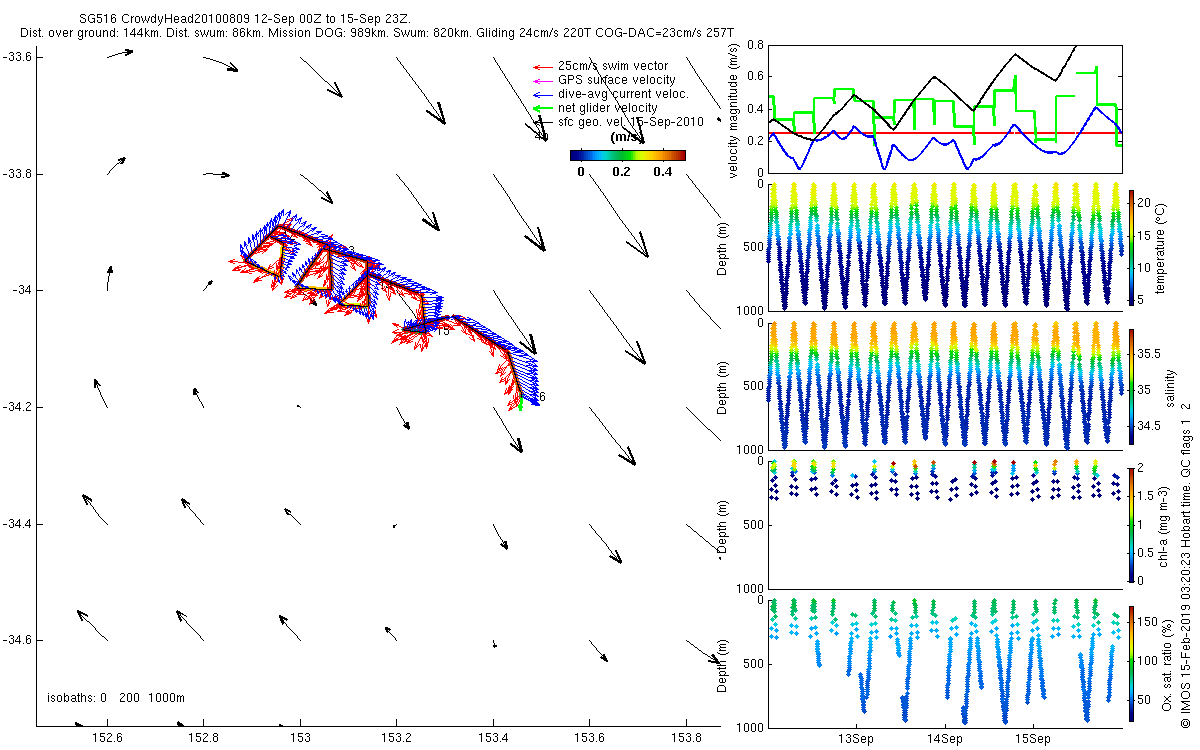Click the '100' tick on the oxygen saturation colorbar
This screenshot has width=1200, height=750.
[x=1148, y=660]
